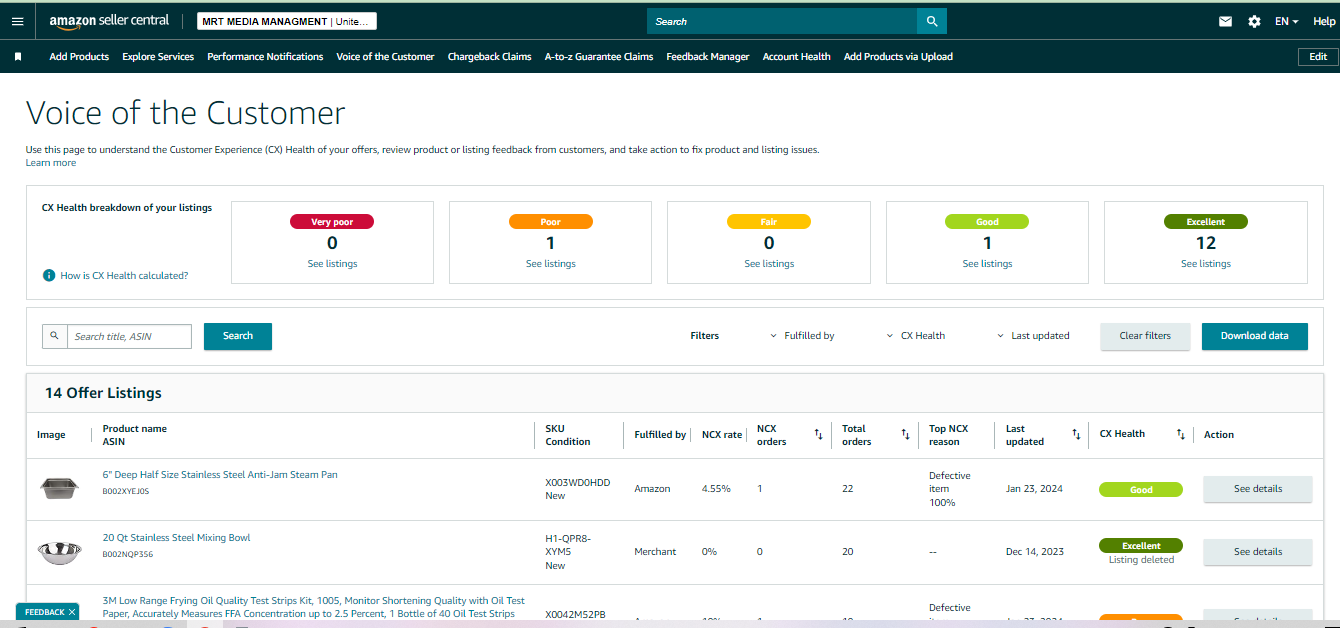Open A-to-z Guarantee Claims
Image resolution: width=1340 pixels, height=628 pixels.
pyautogui.click(x=599, y=57)
